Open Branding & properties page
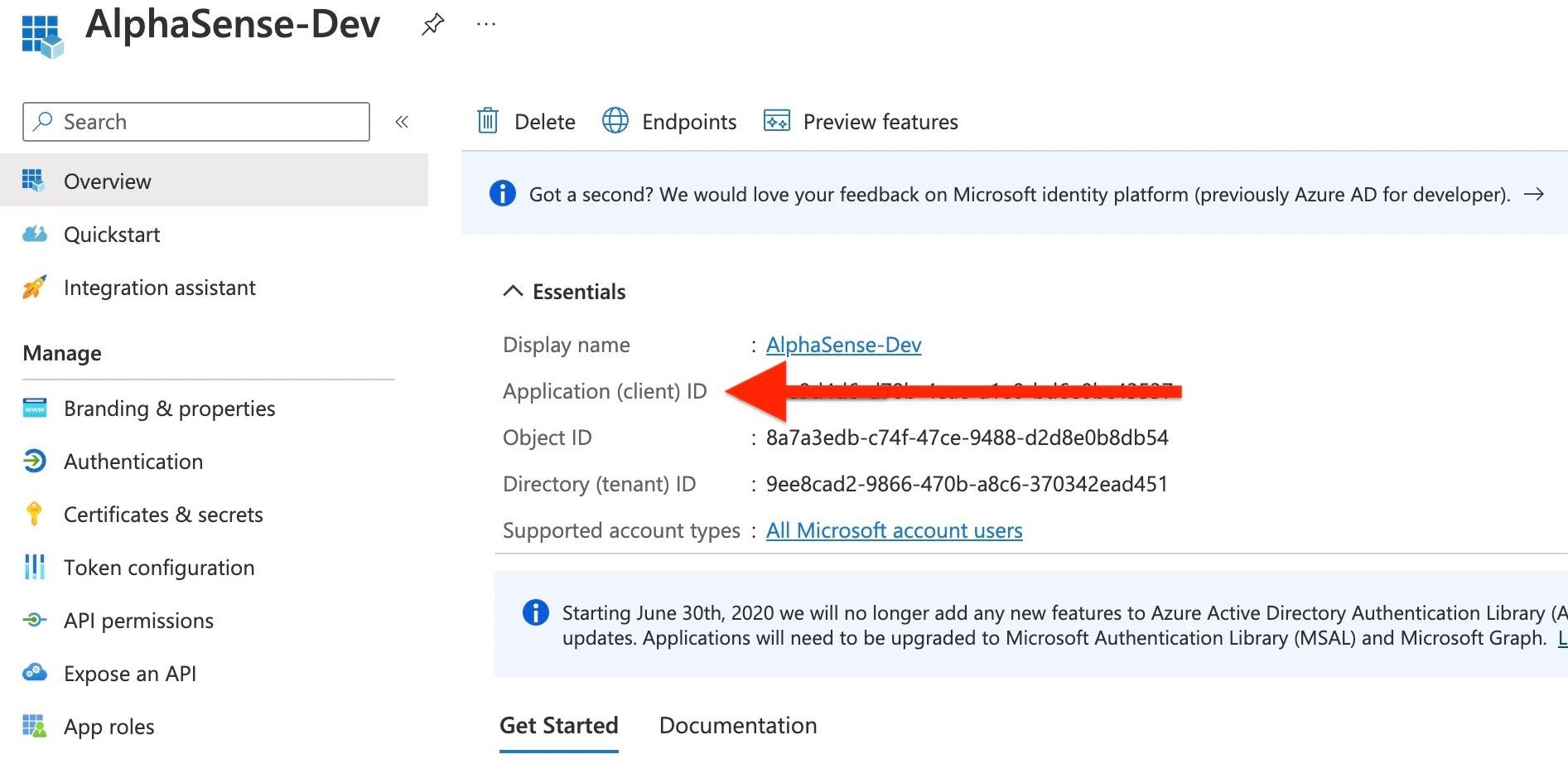 [169, 409]
